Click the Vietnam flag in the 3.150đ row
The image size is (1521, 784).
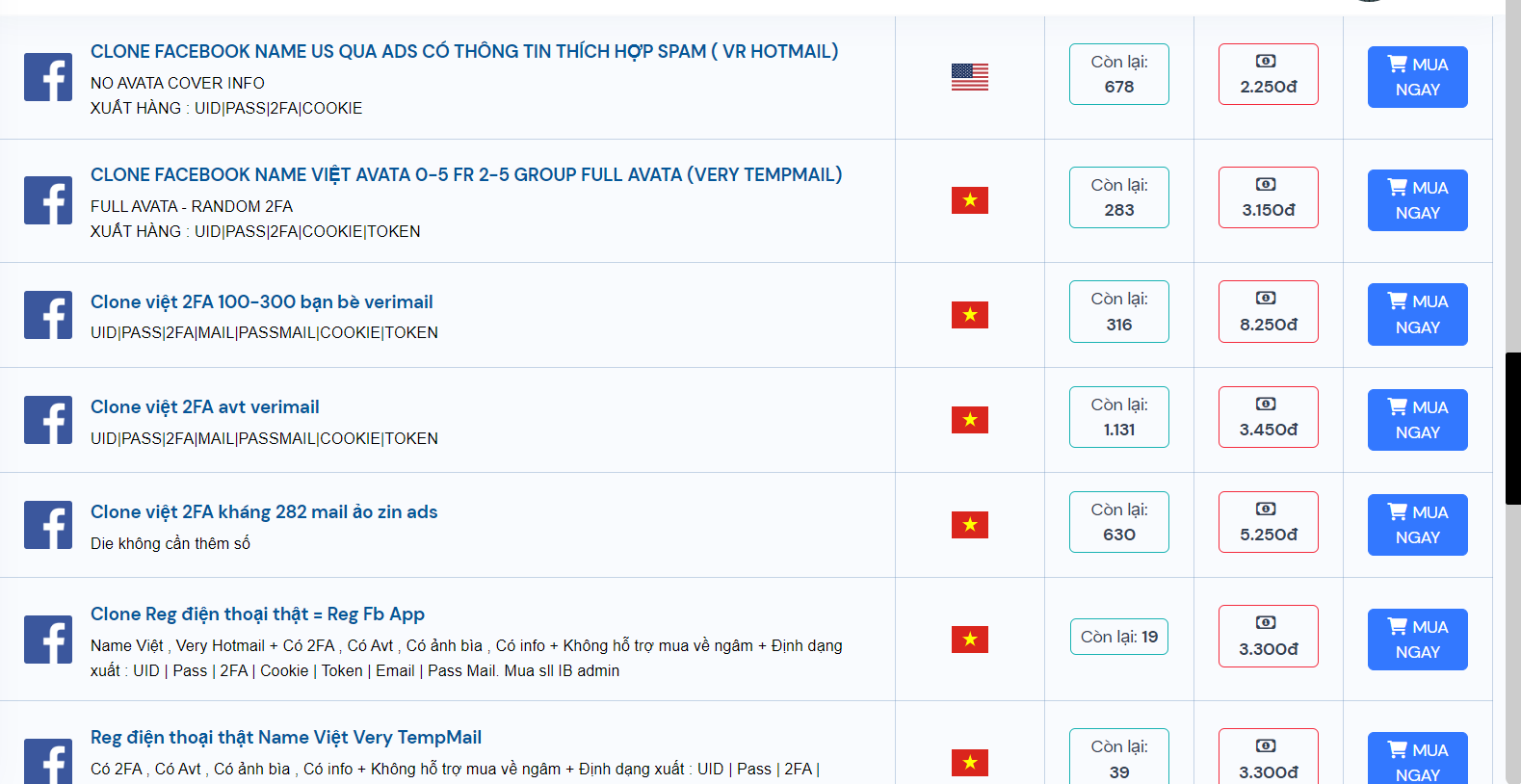970,200
